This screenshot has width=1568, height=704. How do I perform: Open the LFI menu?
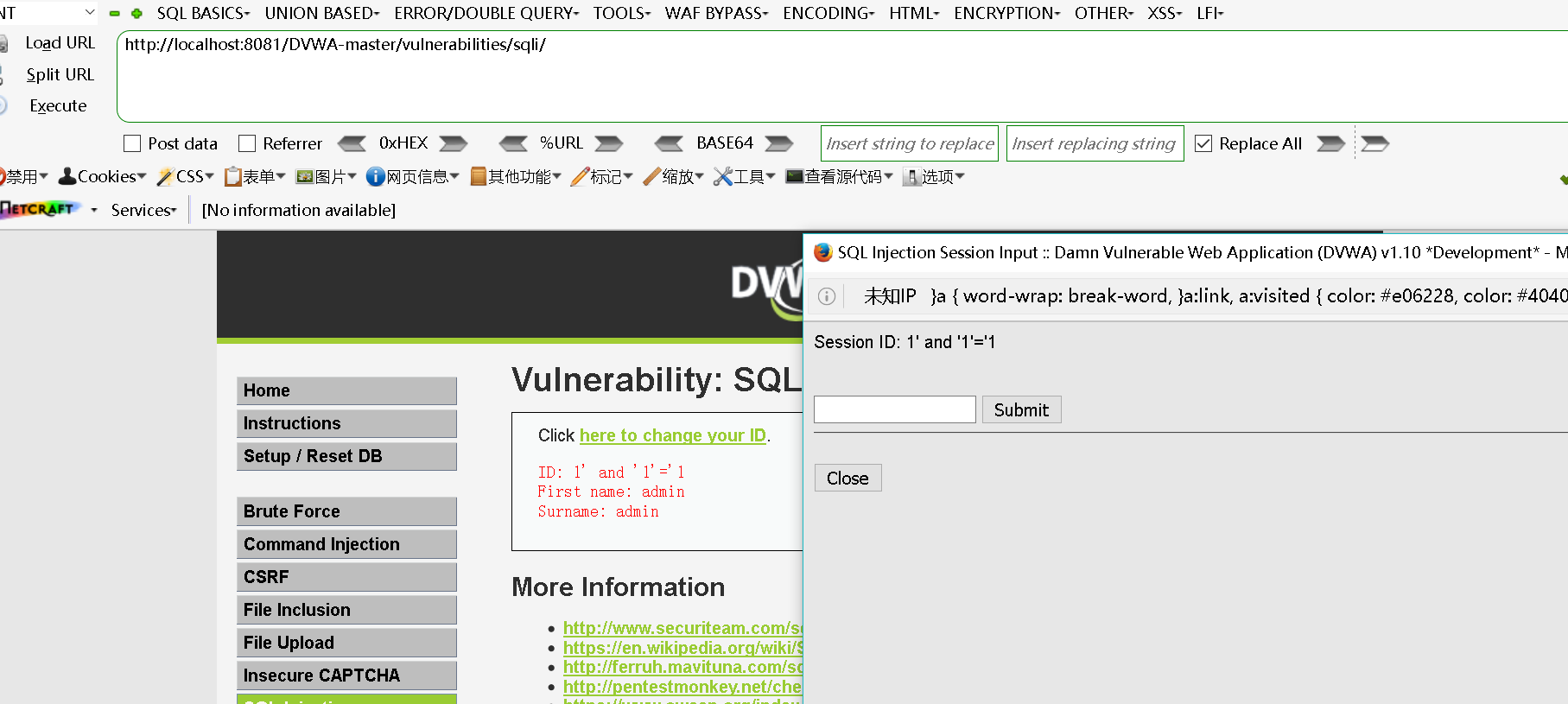[1209, 13]
